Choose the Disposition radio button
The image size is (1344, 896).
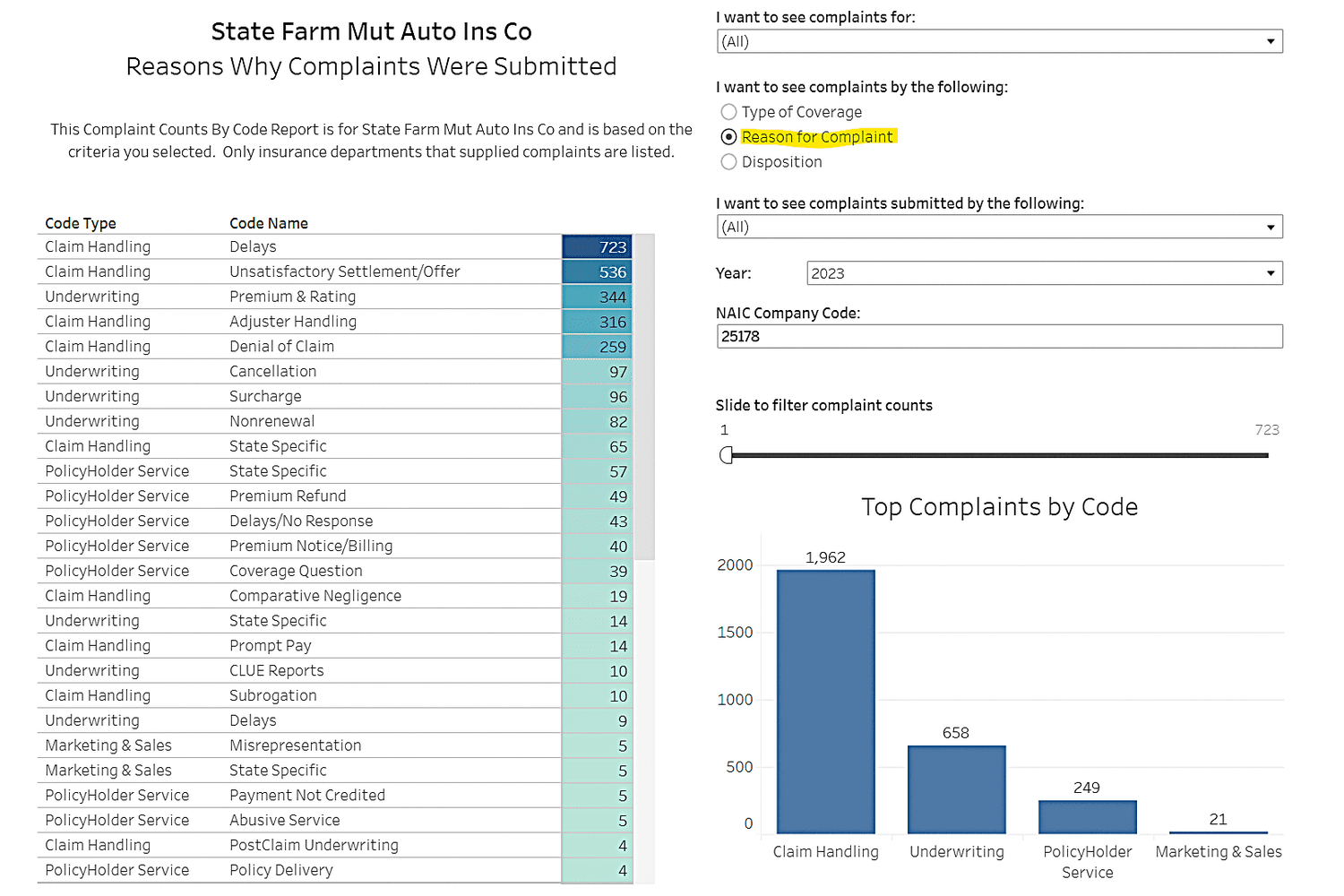pyautogui.click(x=728, y=162)
